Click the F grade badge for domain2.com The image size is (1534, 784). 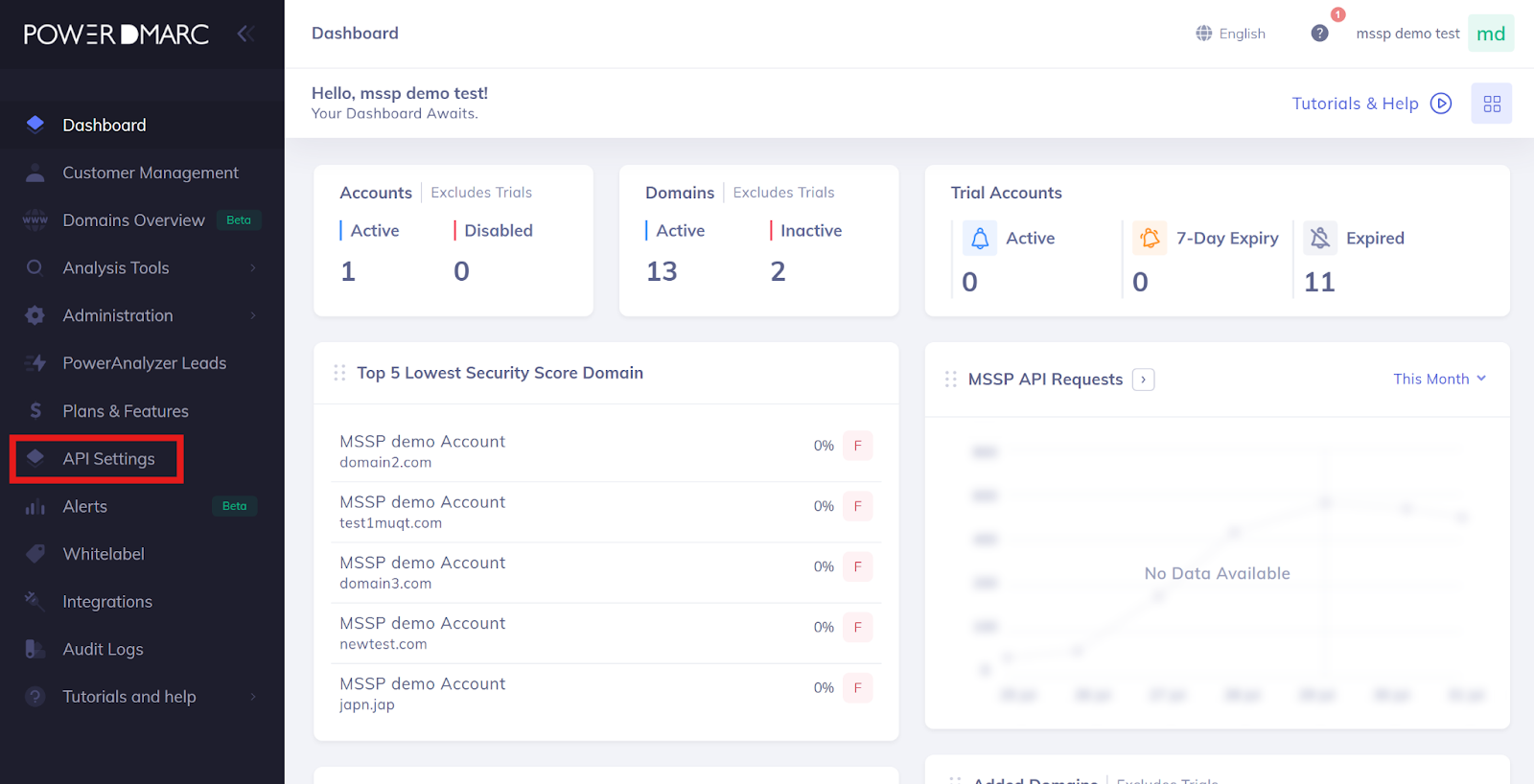(858, 446)
